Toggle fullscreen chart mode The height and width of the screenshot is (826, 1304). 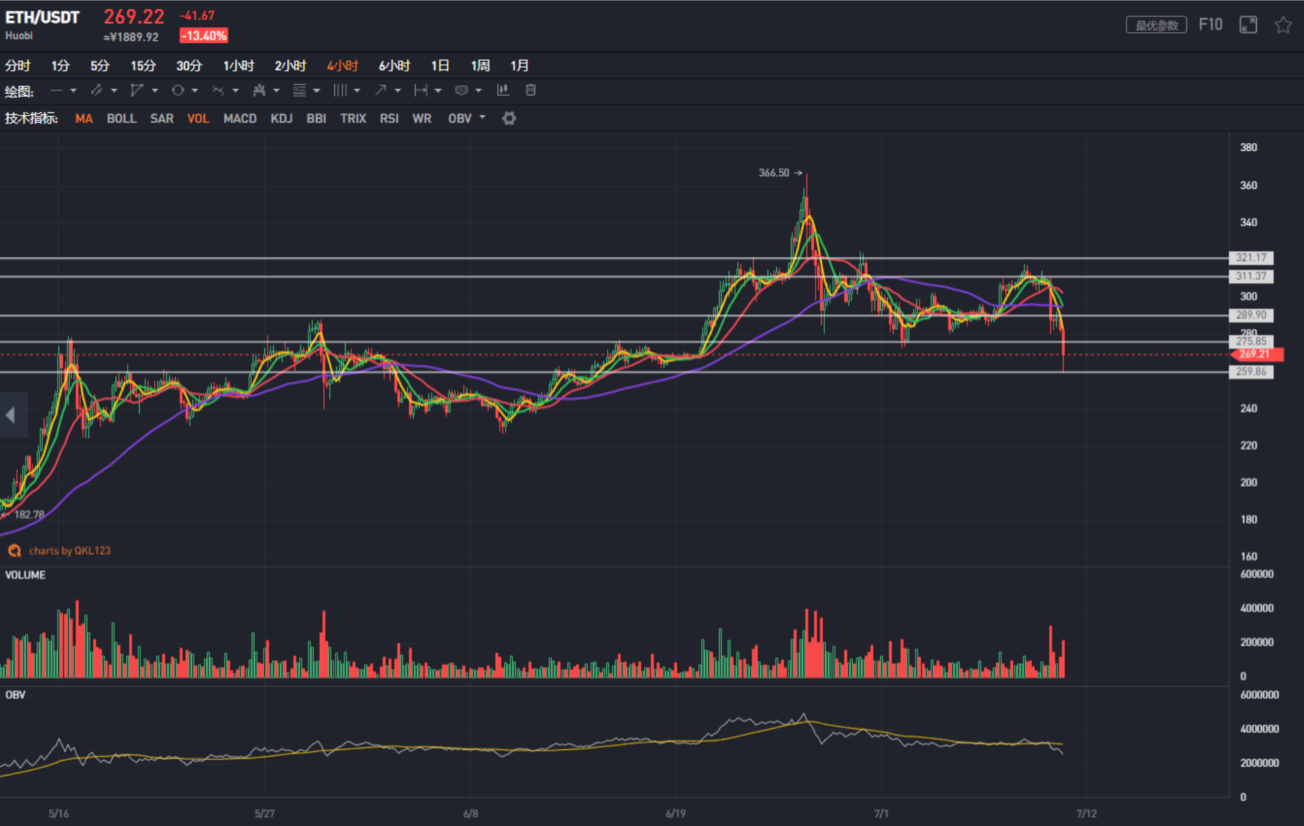point(1248,25)
